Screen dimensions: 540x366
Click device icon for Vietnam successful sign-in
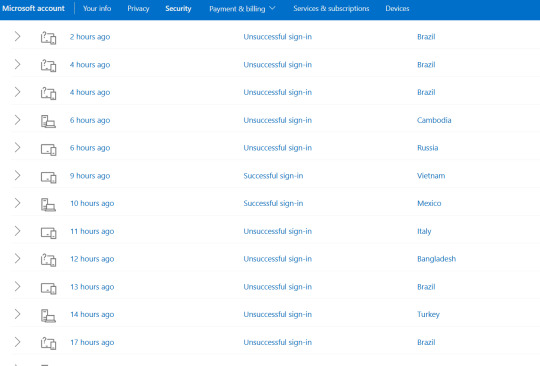pos(49,177)
